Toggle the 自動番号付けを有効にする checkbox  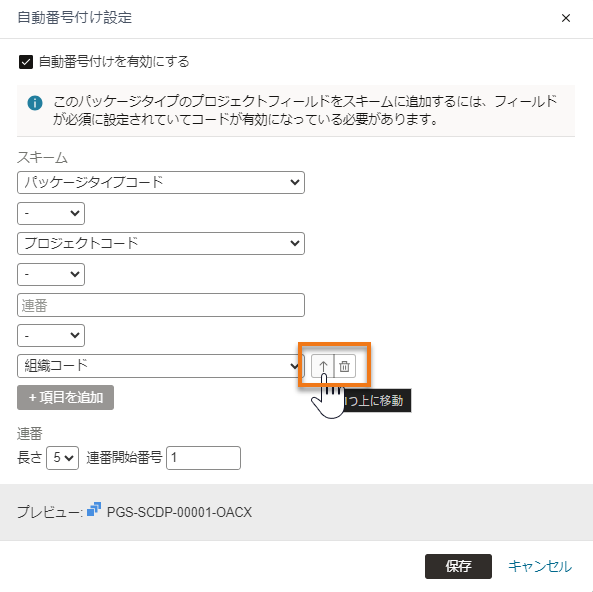coord(26,62)
